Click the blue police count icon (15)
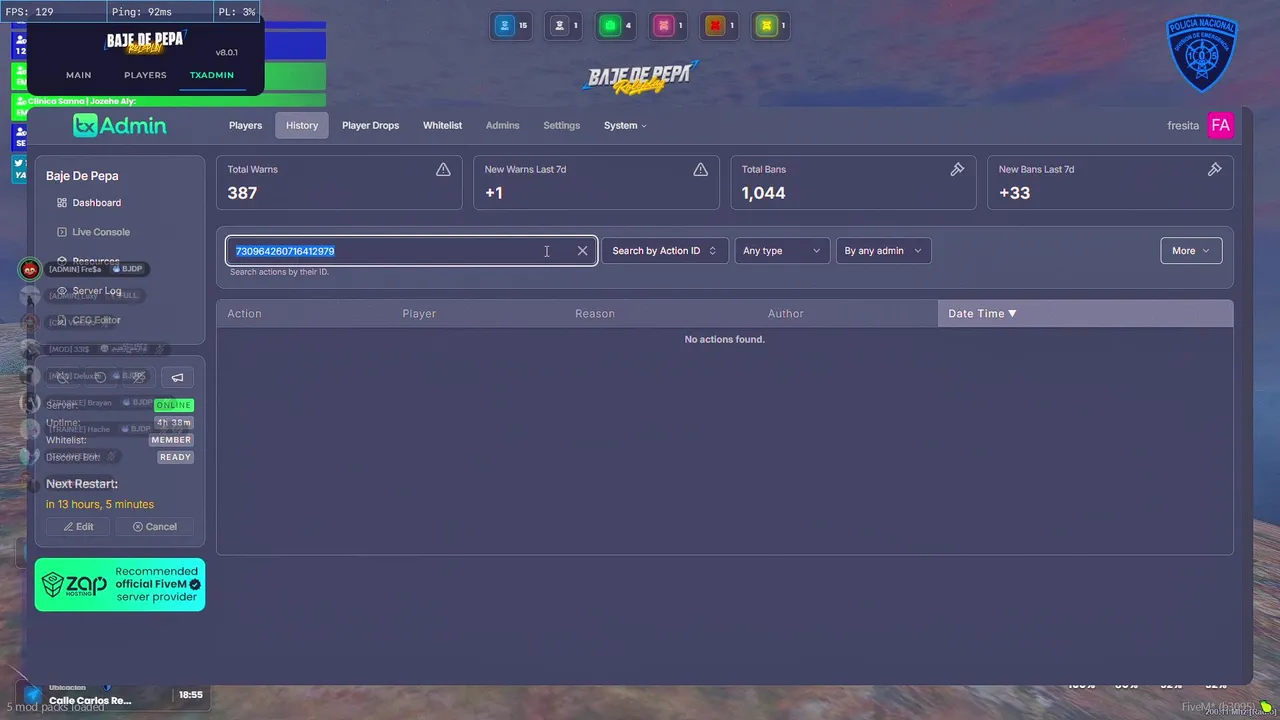This screenshot has width=1280, height=720. (505, 26)
